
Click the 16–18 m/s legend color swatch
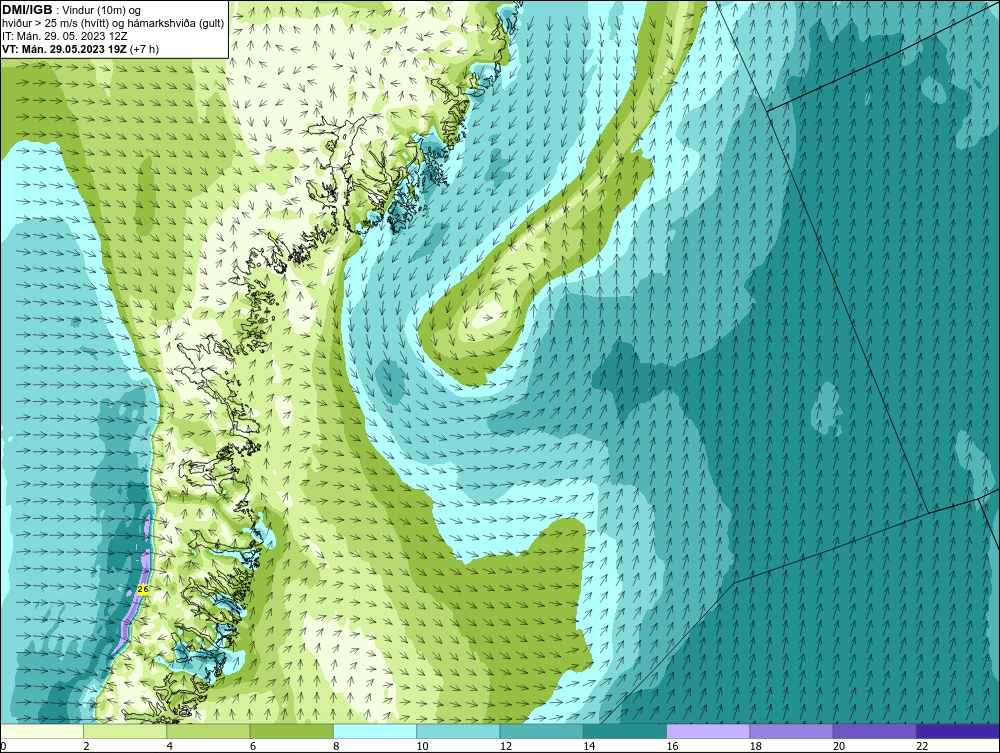click(708, 731)
